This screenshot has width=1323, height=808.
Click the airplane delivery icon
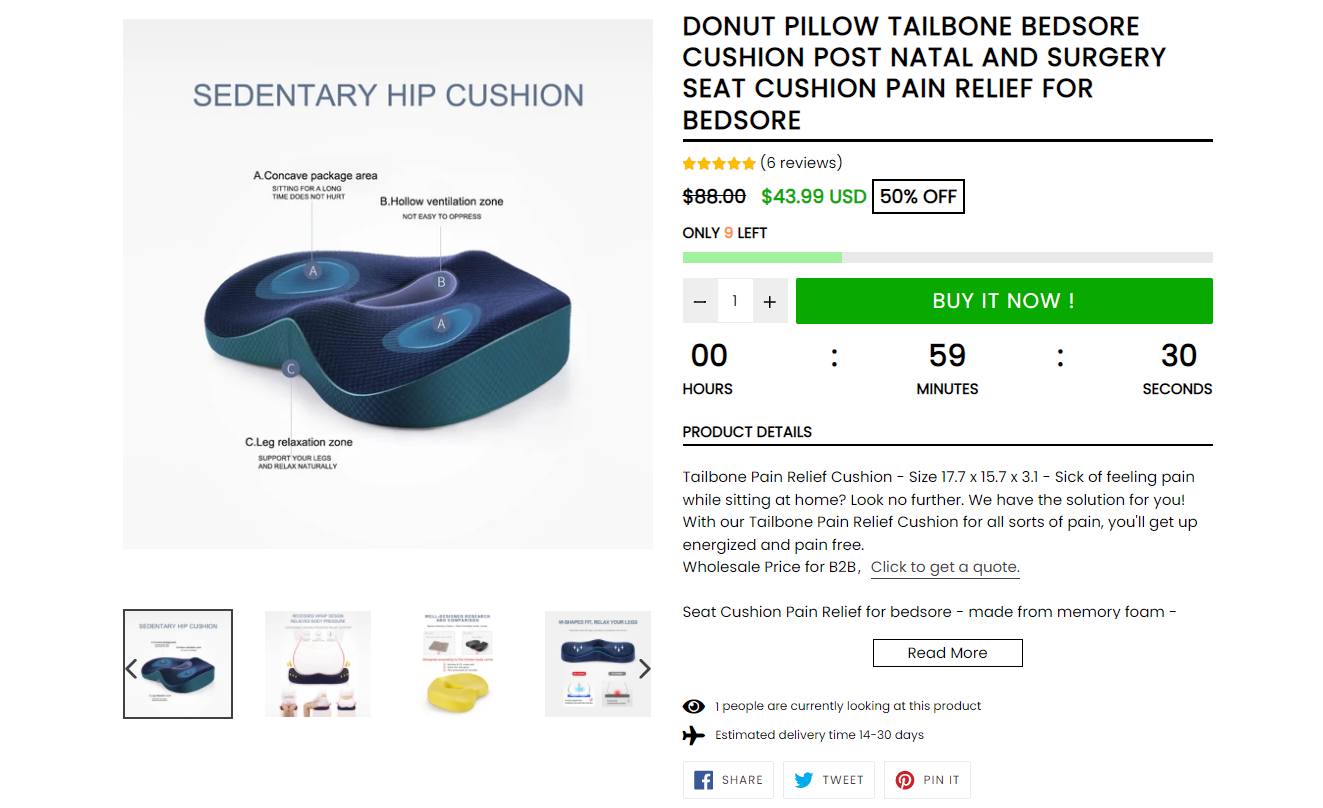pos(694,735)
